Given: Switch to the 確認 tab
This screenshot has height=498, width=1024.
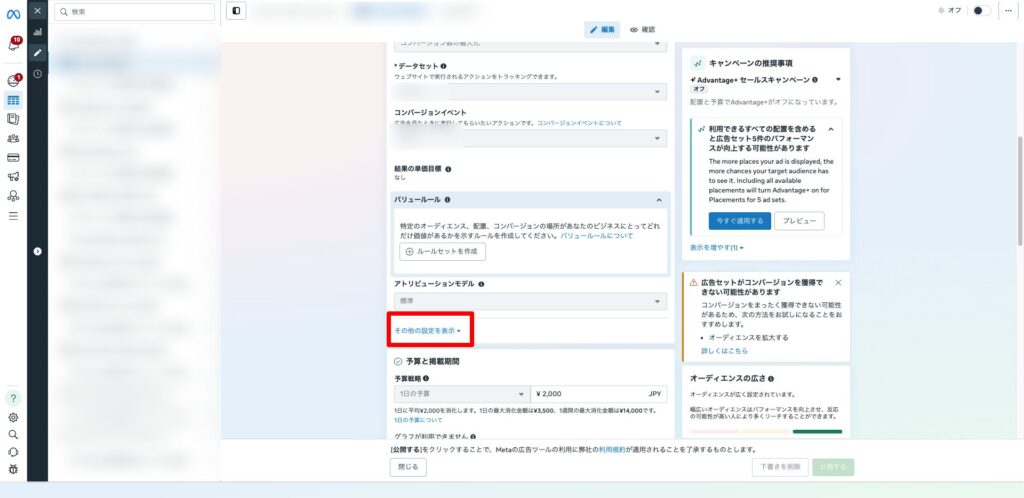Looking at the screenshot, I should pos(643,30).
